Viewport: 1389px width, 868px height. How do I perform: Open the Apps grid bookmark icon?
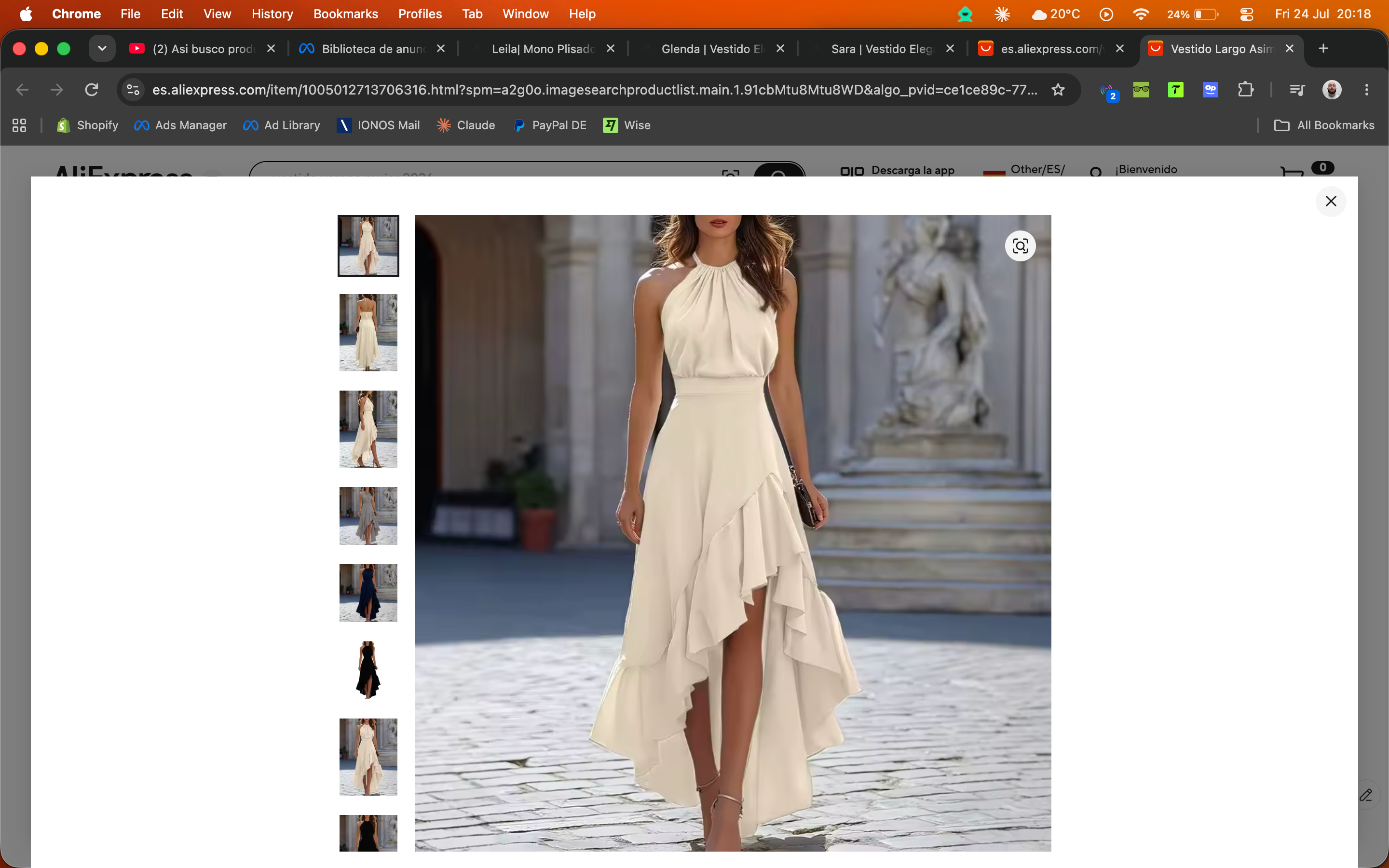click(19, 125)
